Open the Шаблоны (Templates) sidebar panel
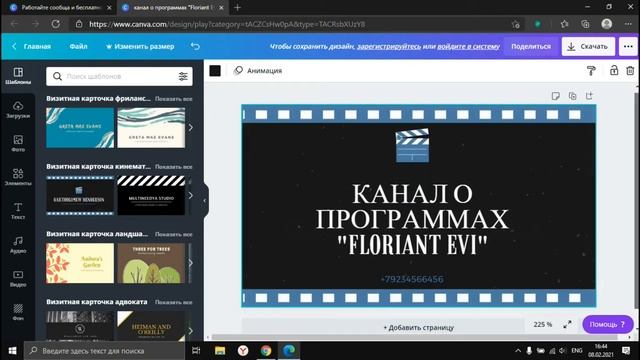This screenshot has width=640, height=360. pyautogui.click(x=18, y=76)
